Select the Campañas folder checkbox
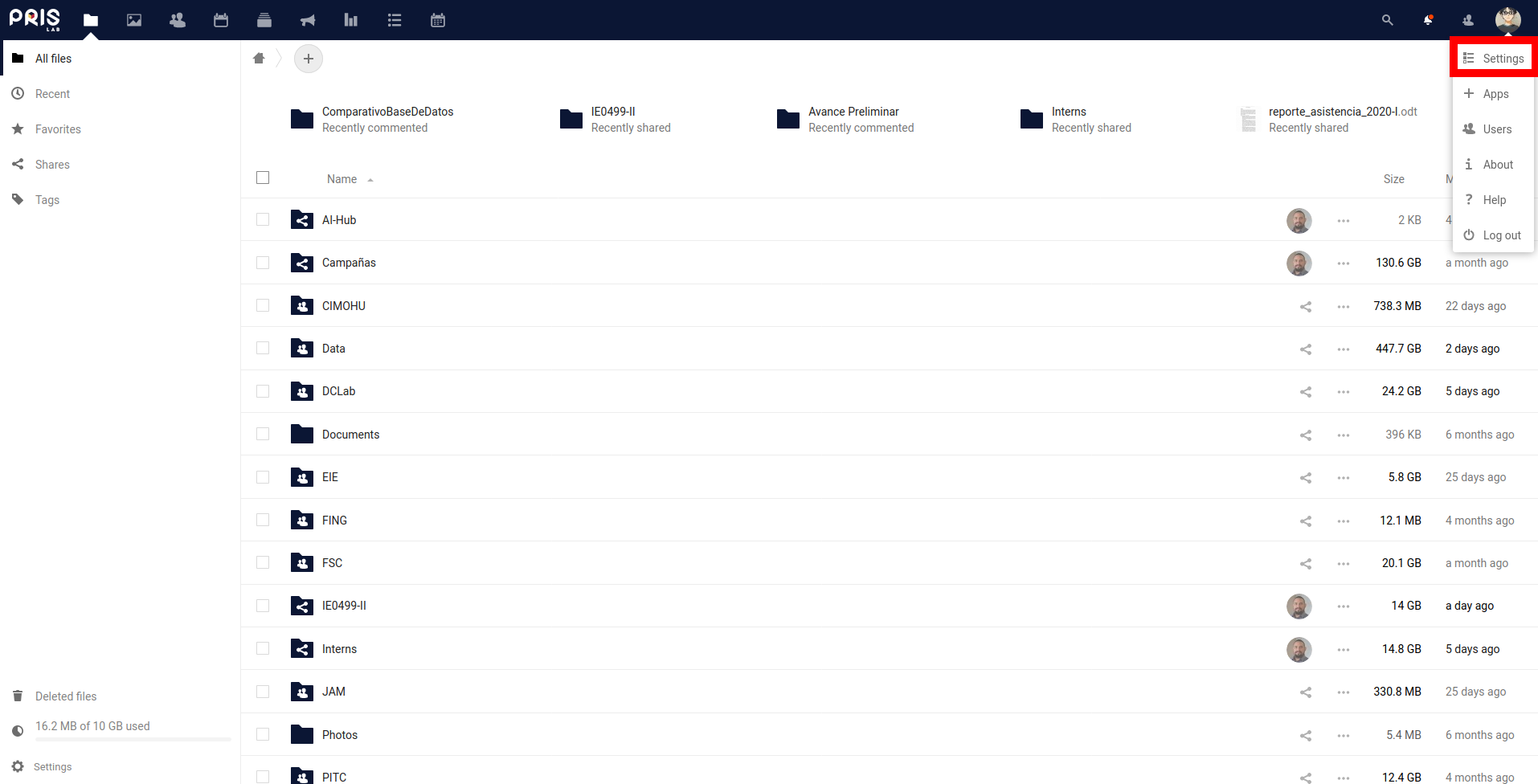This screenshot has width=1538, height=784. 263,263
